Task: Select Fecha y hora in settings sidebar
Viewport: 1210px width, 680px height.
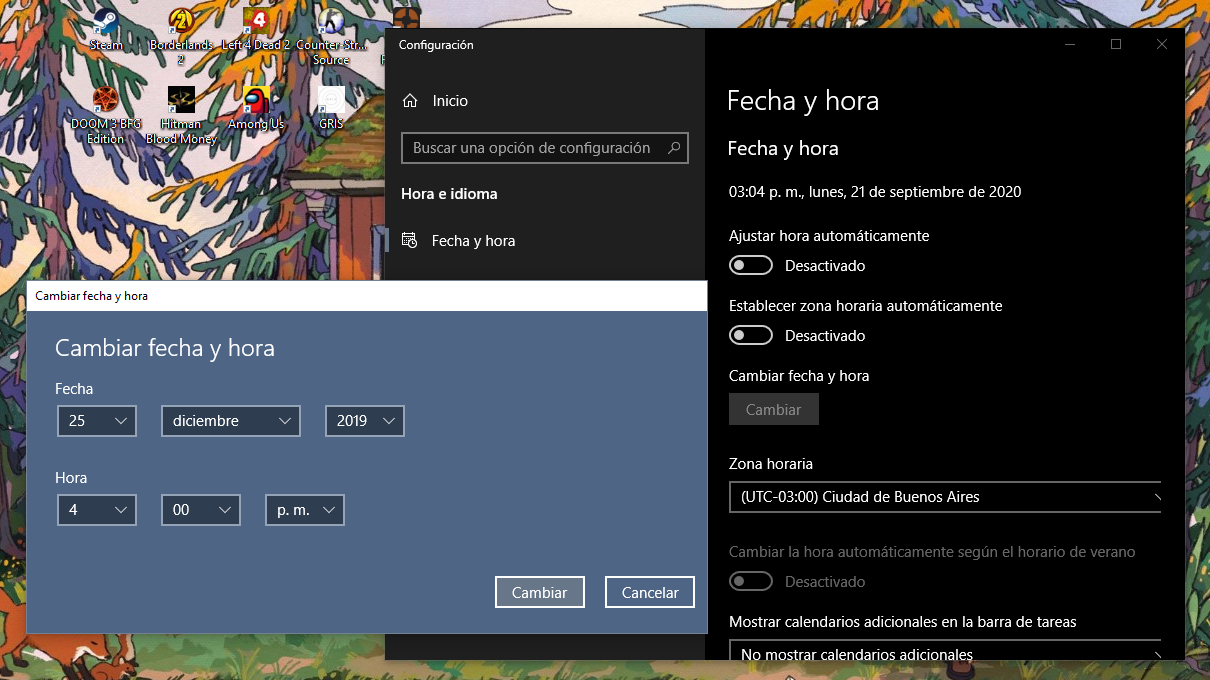Action: click(x=545, y=241)
